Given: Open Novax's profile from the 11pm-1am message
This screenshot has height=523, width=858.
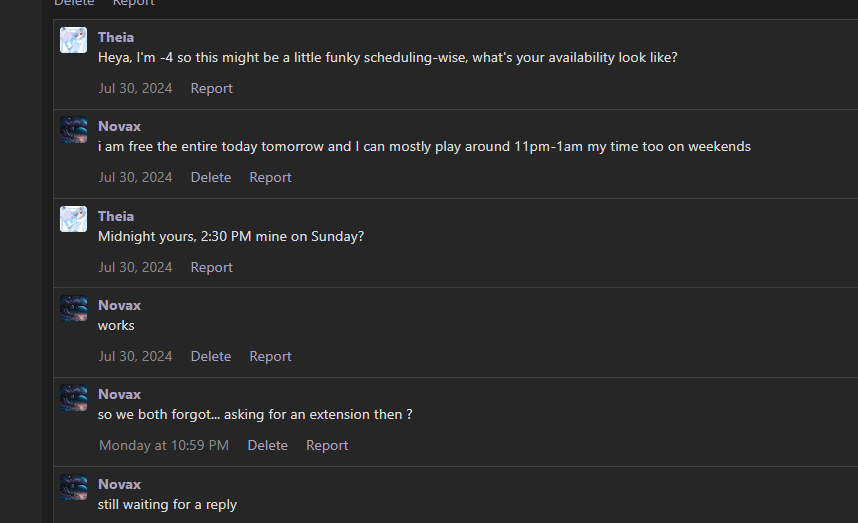Looking at the screenshot, I should click(119, 126).
